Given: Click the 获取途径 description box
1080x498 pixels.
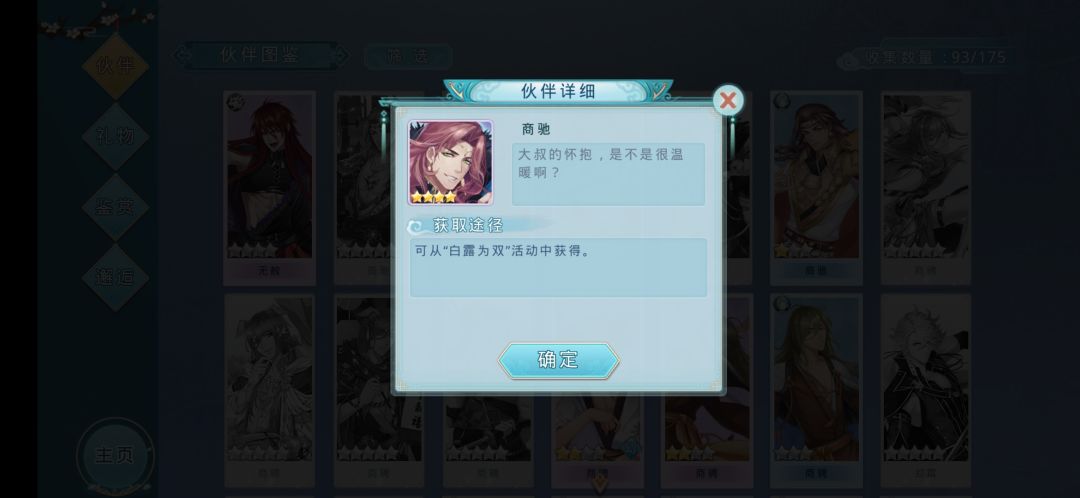Looking at the screenshot, I should coord(558,267).
